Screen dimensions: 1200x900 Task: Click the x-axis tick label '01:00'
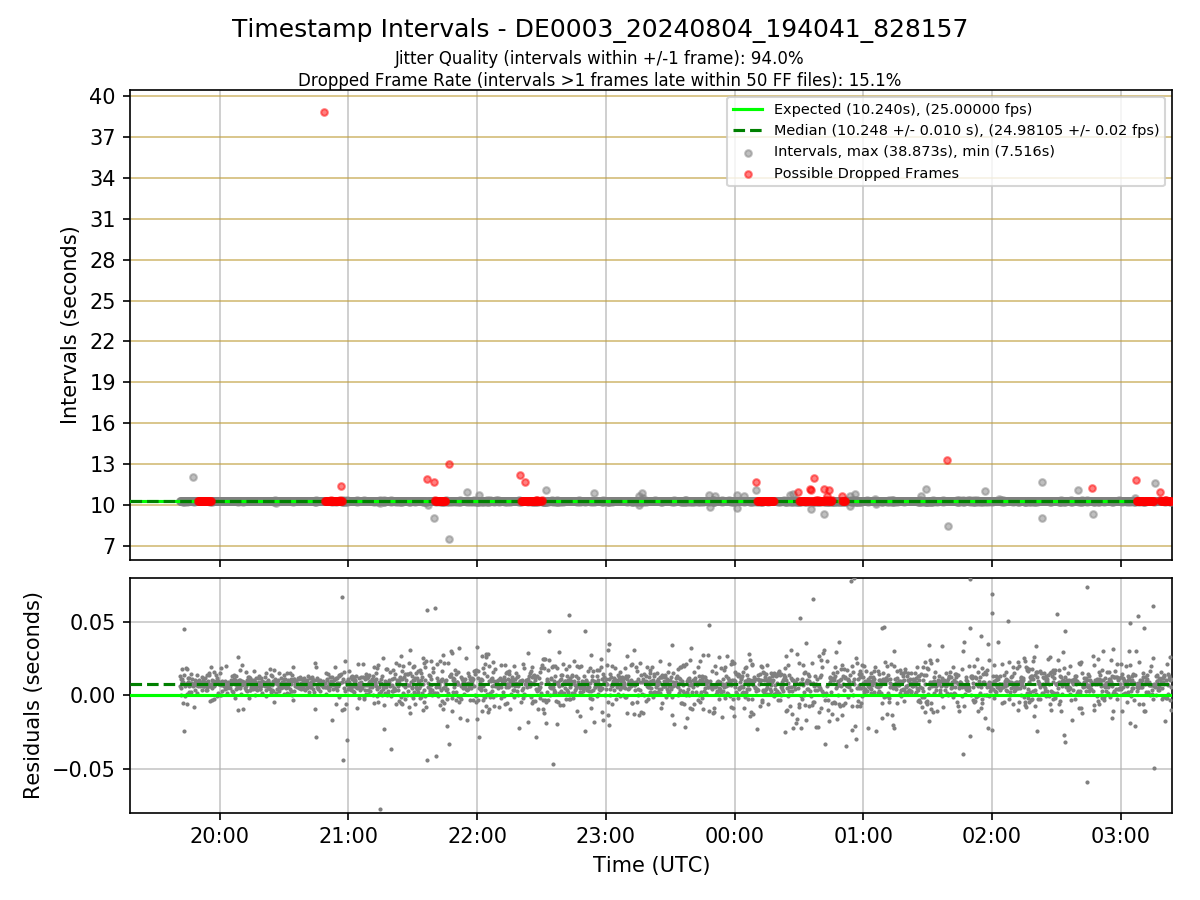click(863, 835)
